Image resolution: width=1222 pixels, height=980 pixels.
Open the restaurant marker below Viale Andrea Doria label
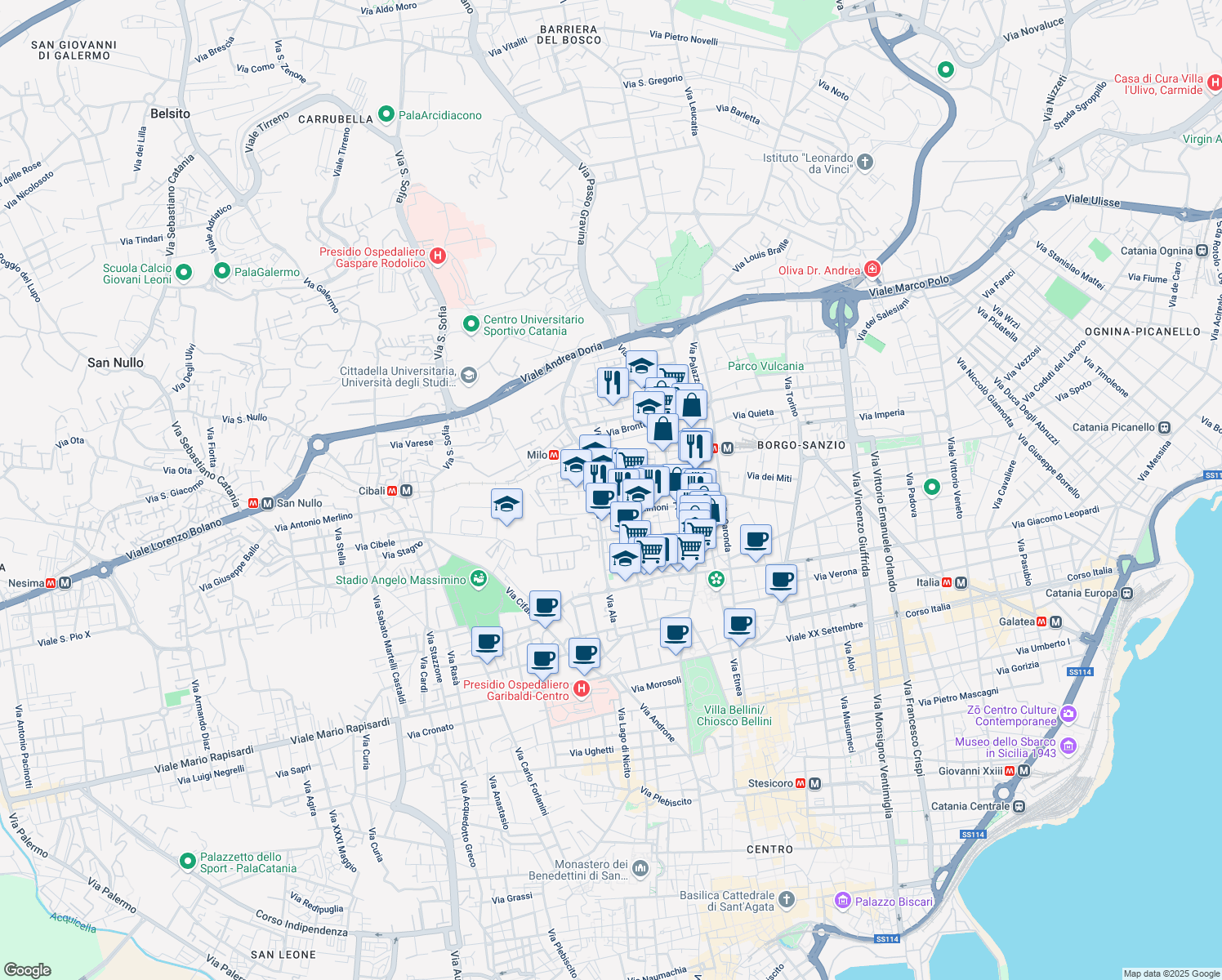613,382
